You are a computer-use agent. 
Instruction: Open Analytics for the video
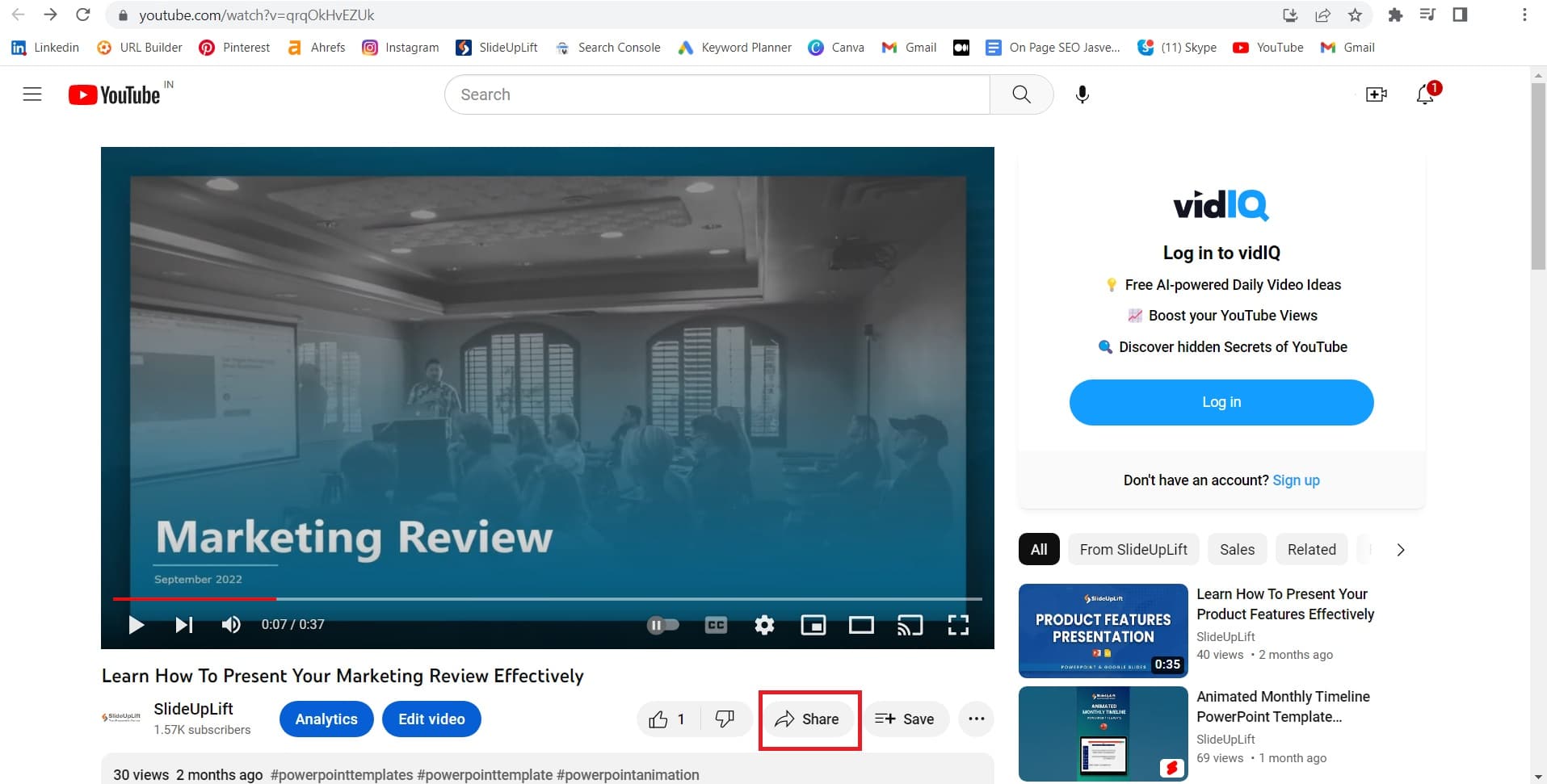pos(326,719)
